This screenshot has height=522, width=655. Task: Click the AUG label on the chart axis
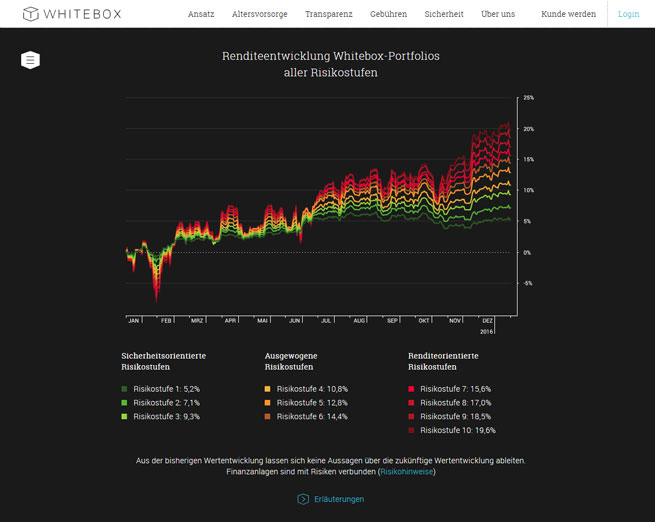pyautogui.click(x=359, y=321)
